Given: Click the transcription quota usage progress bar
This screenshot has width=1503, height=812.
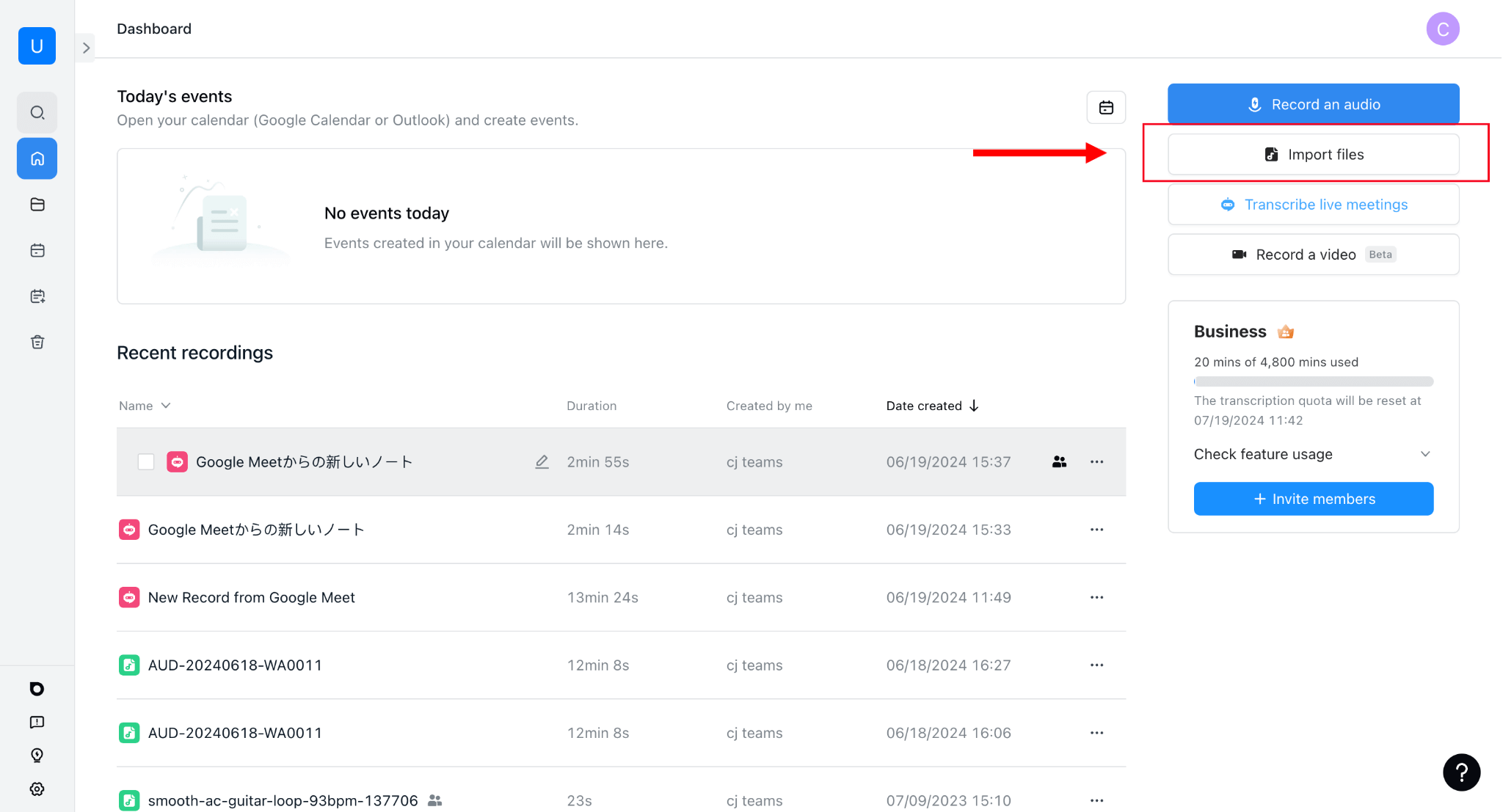Looking at the screenshot, I should click(1313, 381).
